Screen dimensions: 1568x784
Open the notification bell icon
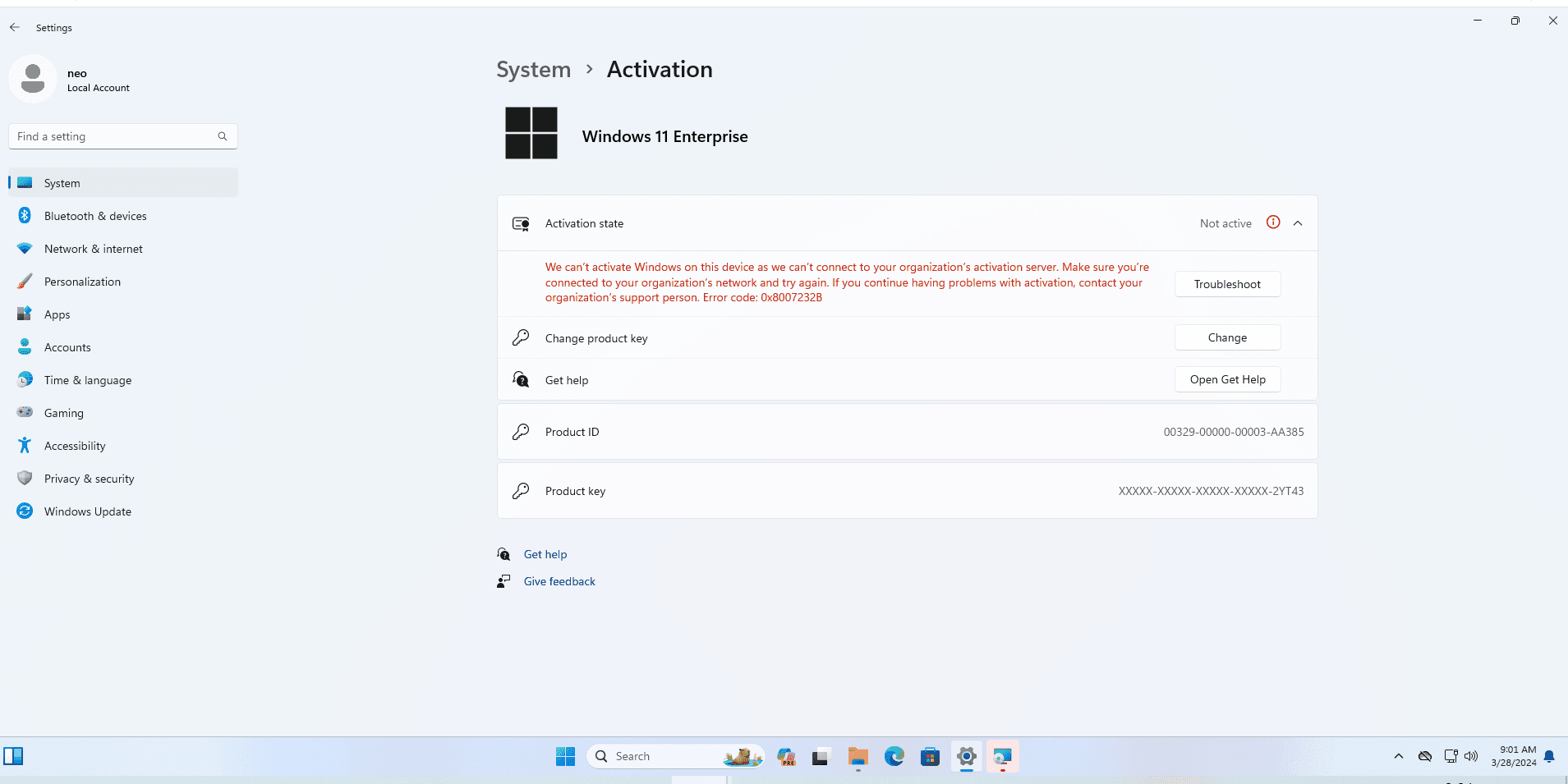click(x=1549, y=756)
